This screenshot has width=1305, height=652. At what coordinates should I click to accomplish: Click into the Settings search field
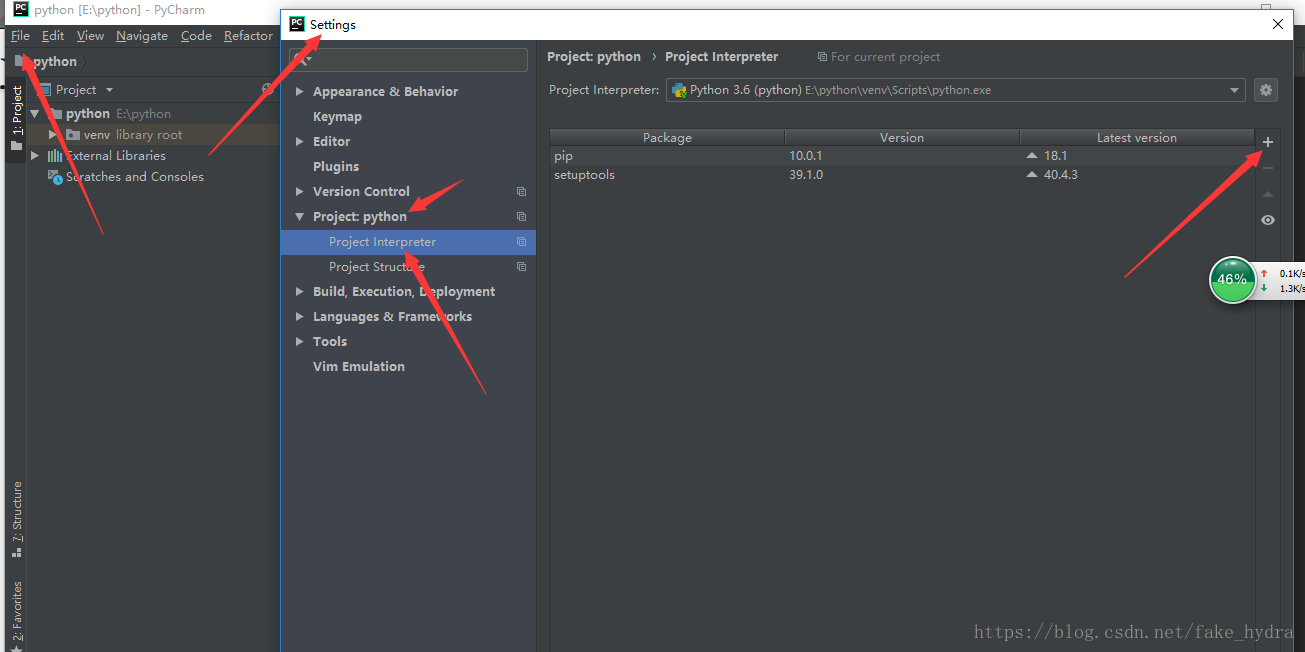pos(408,60)
